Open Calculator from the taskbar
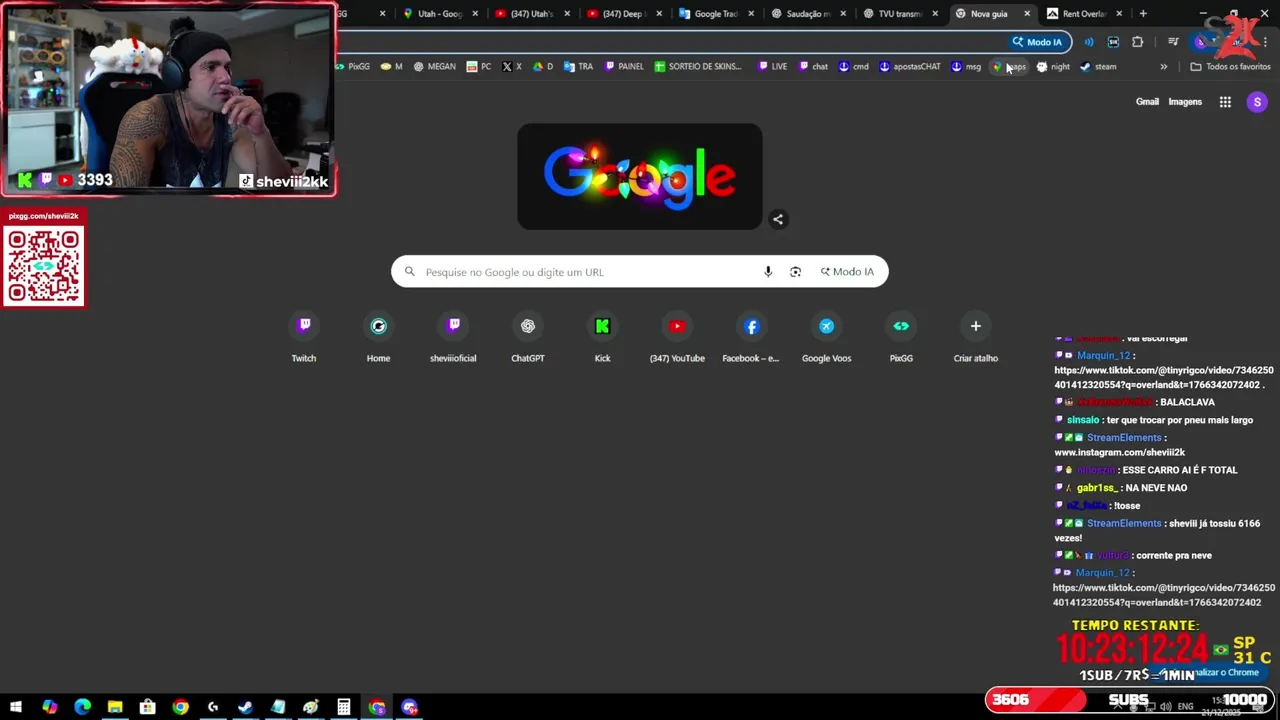 (343, 707)
